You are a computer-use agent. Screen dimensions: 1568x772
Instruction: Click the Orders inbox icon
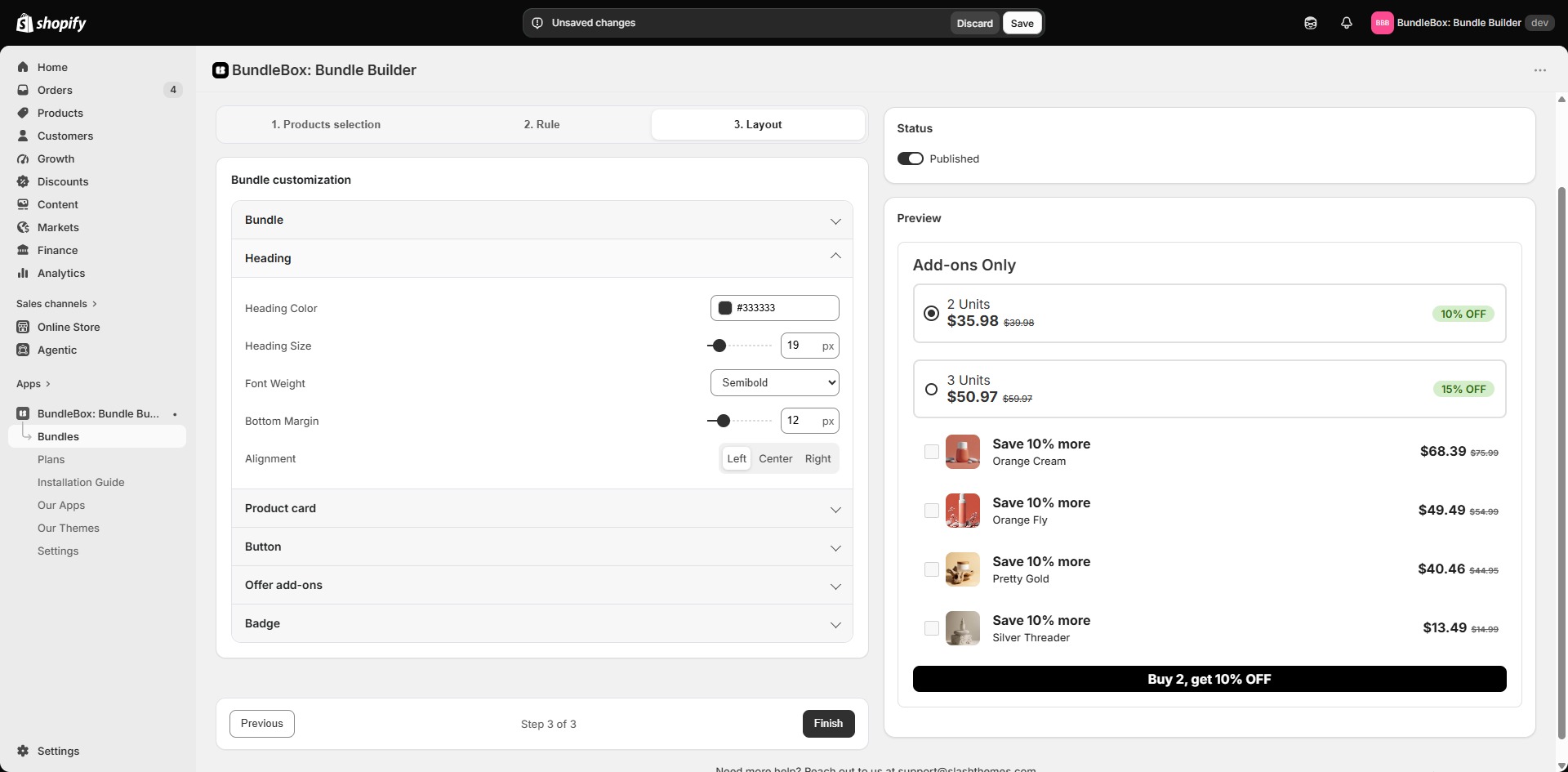coord(23,90)
